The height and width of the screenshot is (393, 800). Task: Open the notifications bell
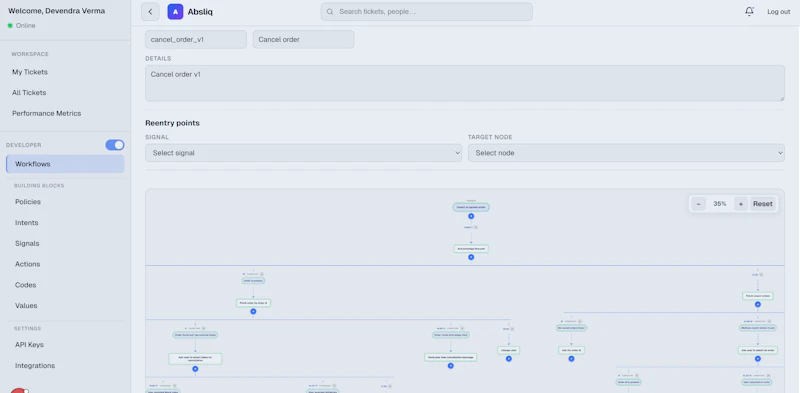point(749,12)
